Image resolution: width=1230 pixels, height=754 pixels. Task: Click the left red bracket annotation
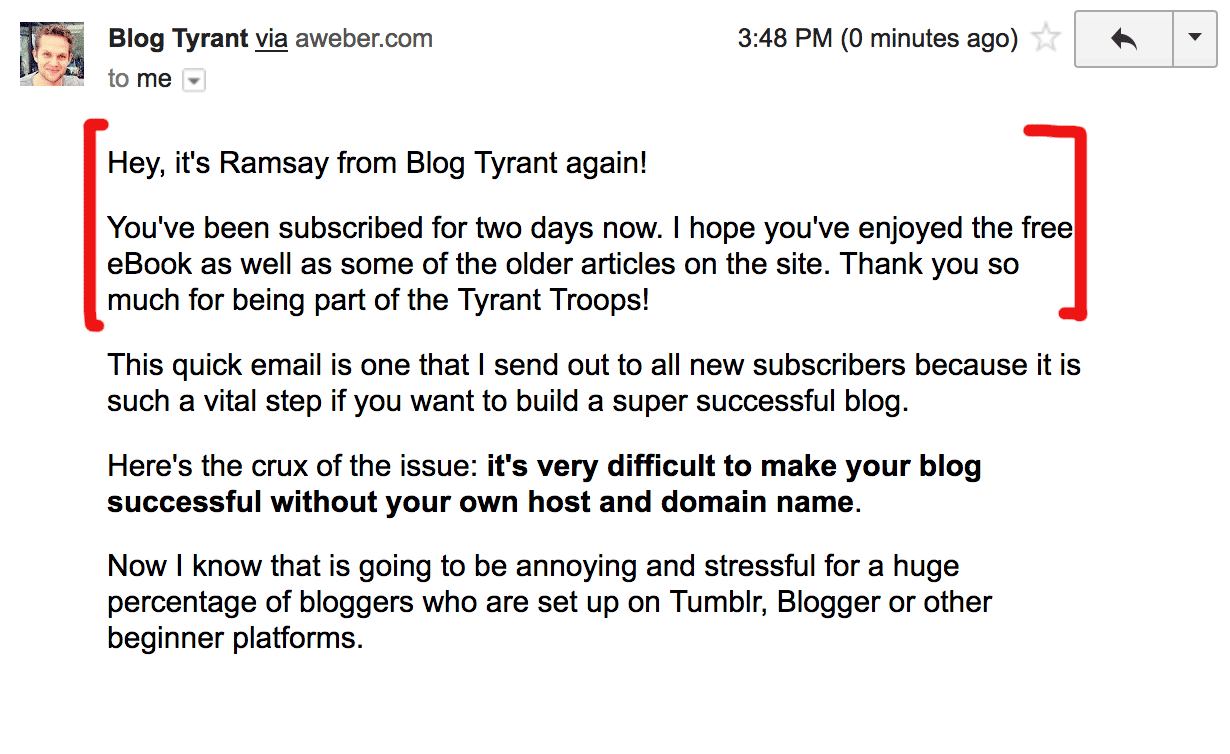pos(93,224)
